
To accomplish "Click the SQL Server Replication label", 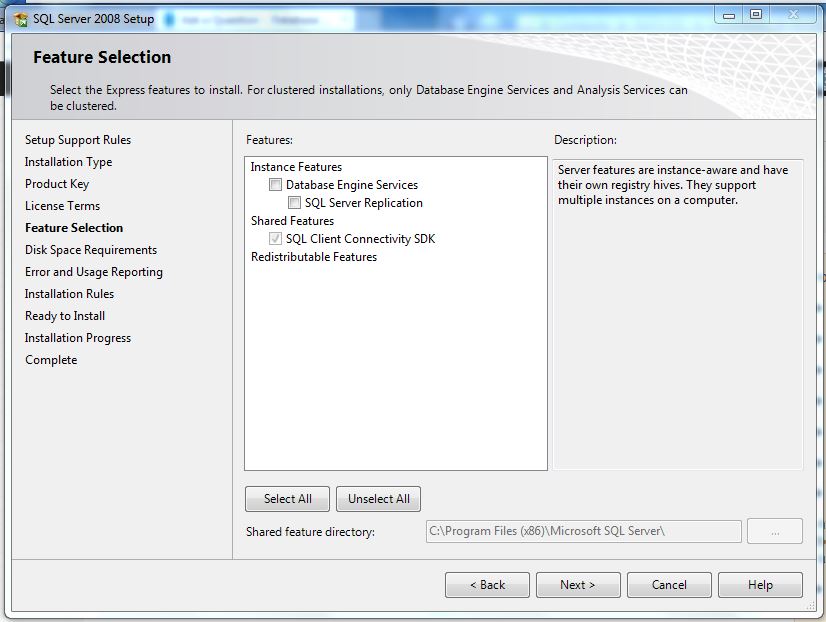I will 363,203.
